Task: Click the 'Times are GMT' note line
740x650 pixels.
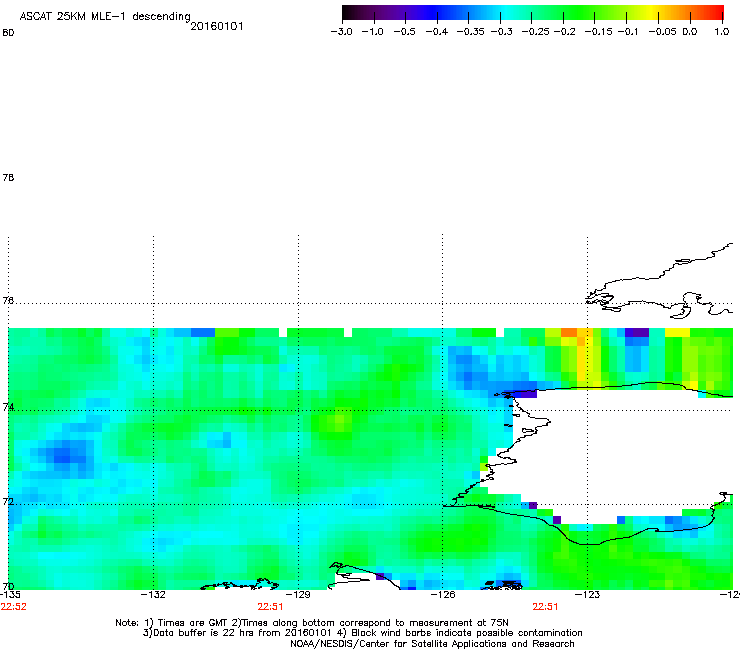Action: (312, 623)
